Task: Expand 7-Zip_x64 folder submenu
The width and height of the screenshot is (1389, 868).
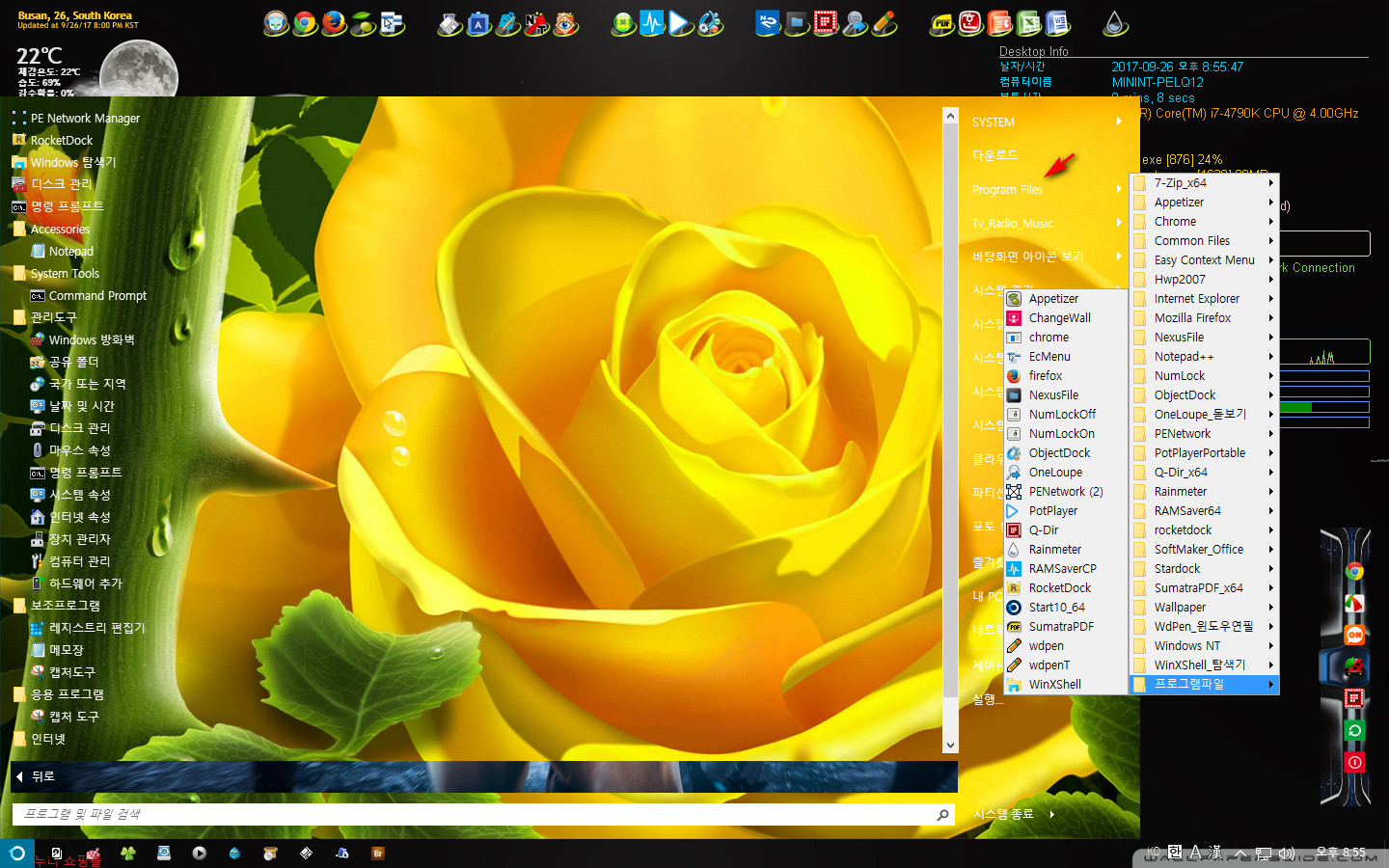Action: coord(1204,183)
